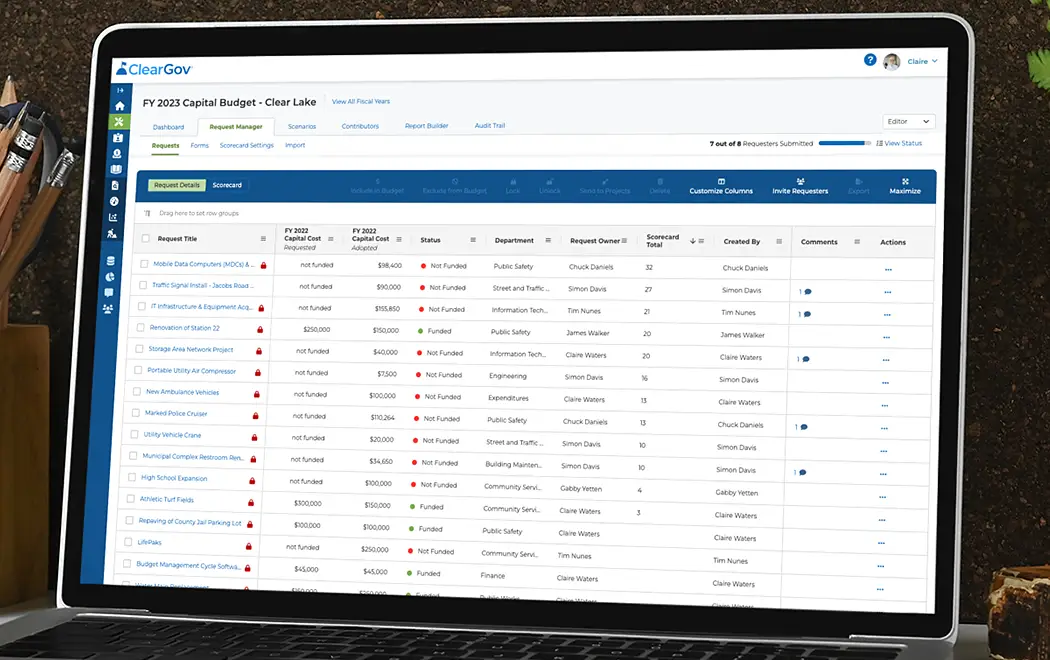The width and height of the screenshot is (1050, 660).
Task: Click View All Fiscal Years link
Action: pos(361,102)
